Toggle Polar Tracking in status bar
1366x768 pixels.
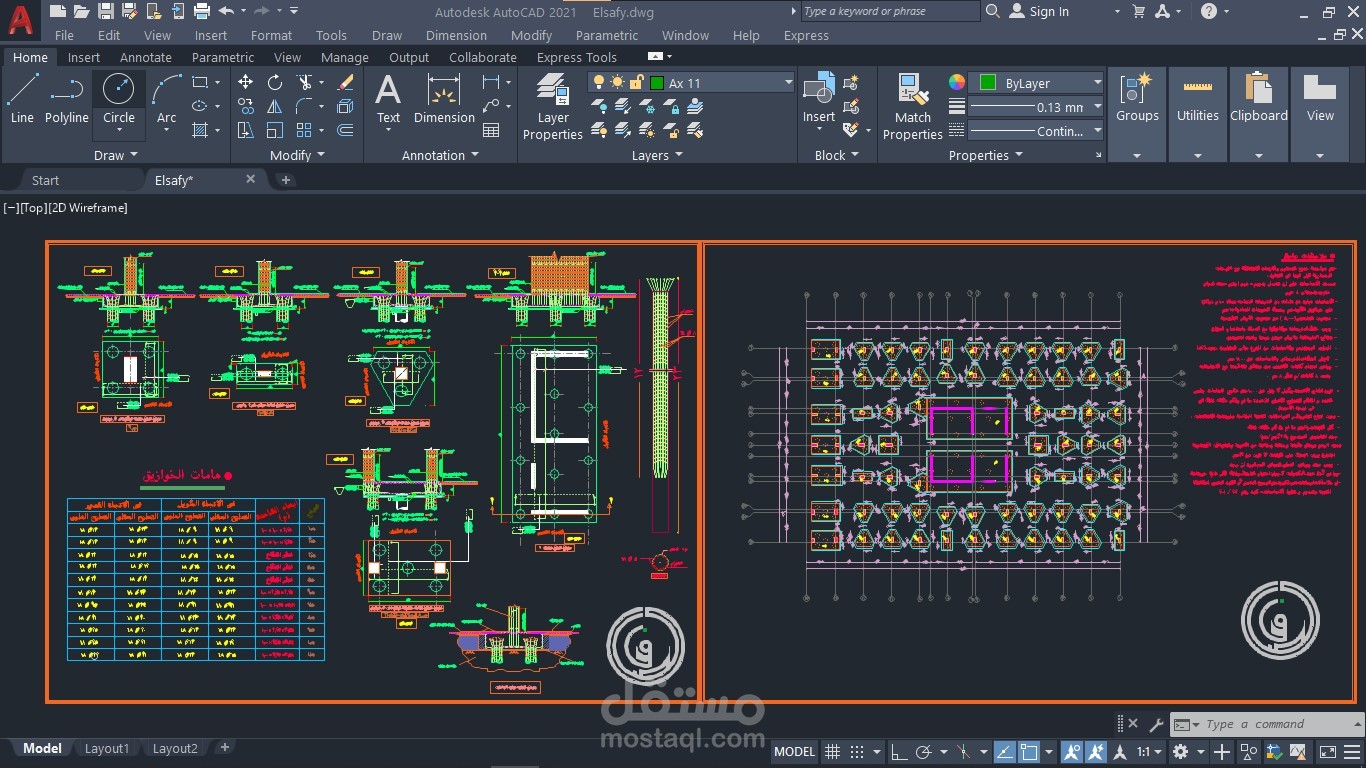(x=924, y=752)
